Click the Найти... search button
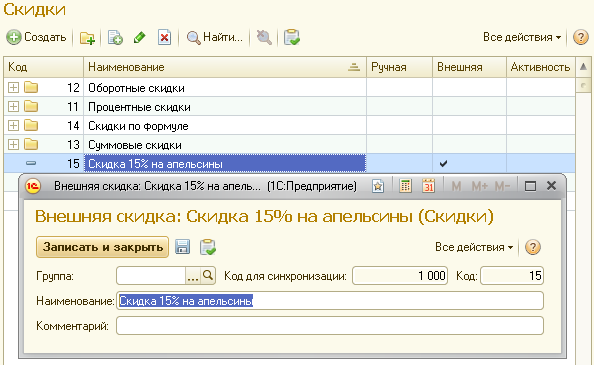The width and height of the screenshot is (594, 365). 214,37
